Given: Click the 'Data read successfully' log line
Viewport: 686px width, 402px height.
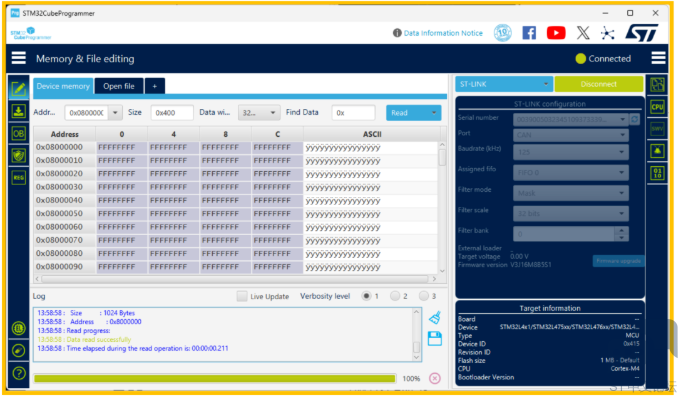Looking at the screenshot, I should 84,339.
